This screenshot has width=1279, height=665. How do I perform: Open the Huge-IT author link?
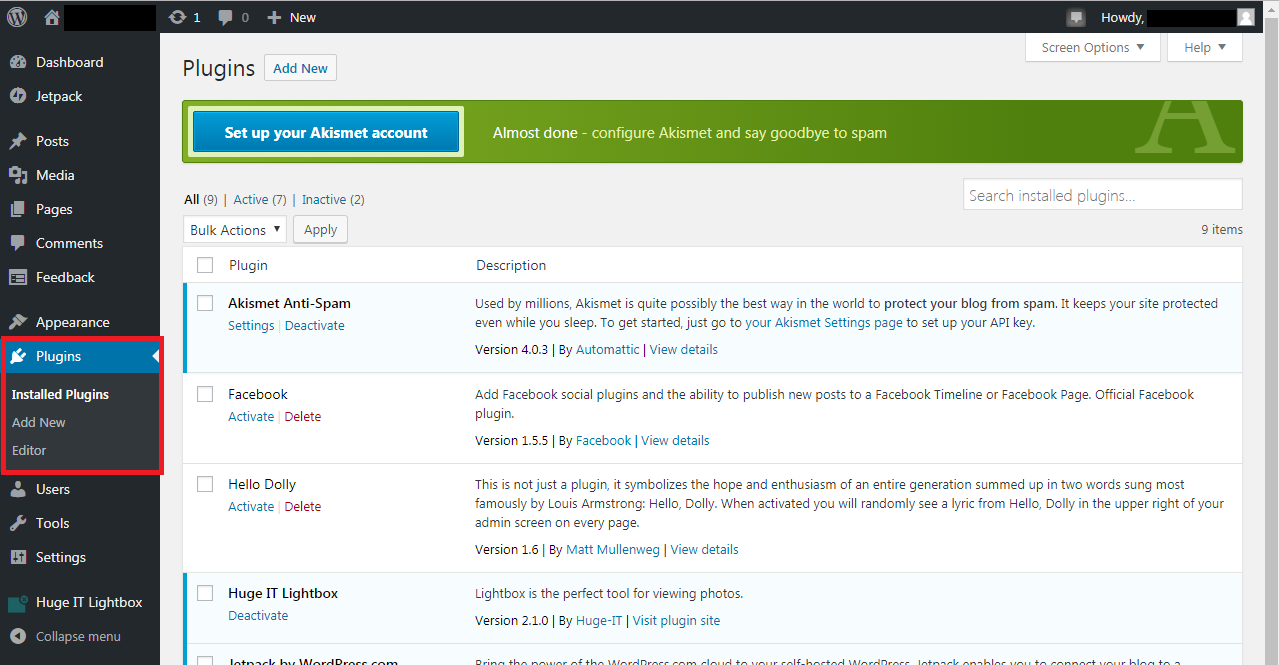tap(599, 620)
